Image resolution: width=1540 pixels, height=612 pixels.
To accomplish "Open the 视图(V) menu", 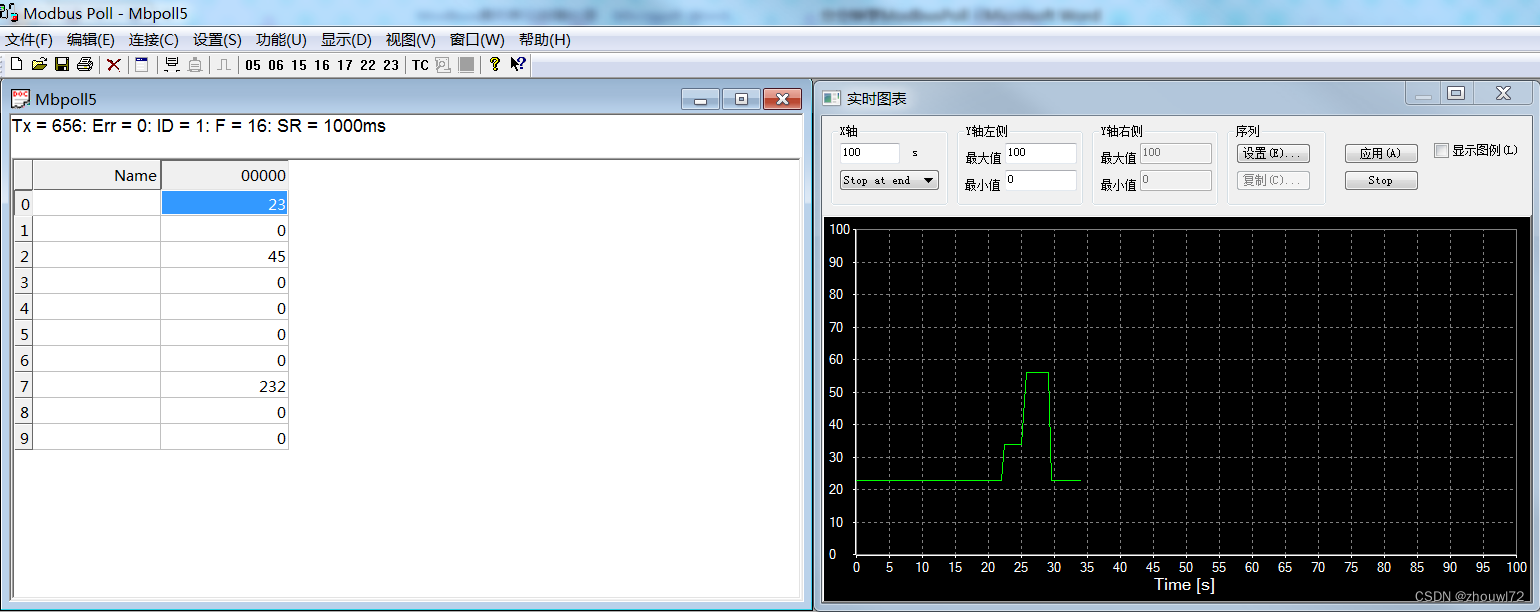I will pos(411,40).
